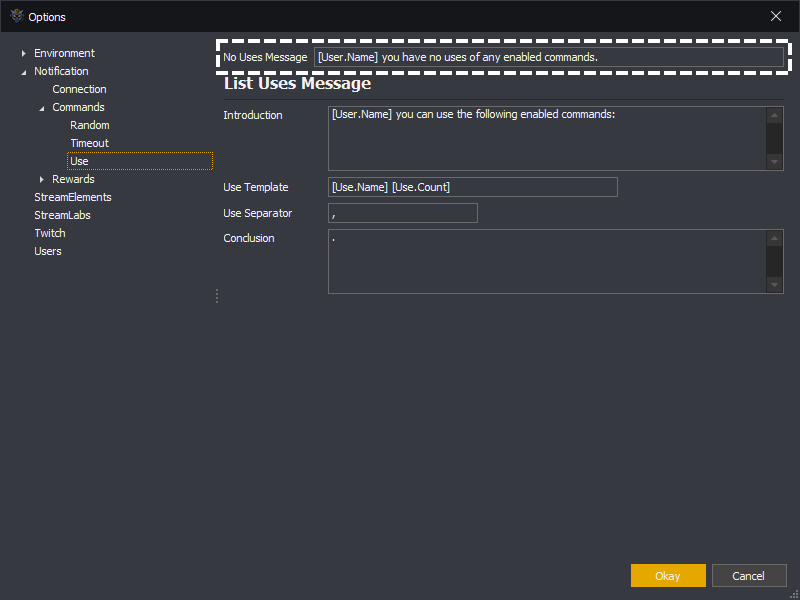
Task: Click the Use Separator input field
Action: pyautogui.click(x=403, y=213)
